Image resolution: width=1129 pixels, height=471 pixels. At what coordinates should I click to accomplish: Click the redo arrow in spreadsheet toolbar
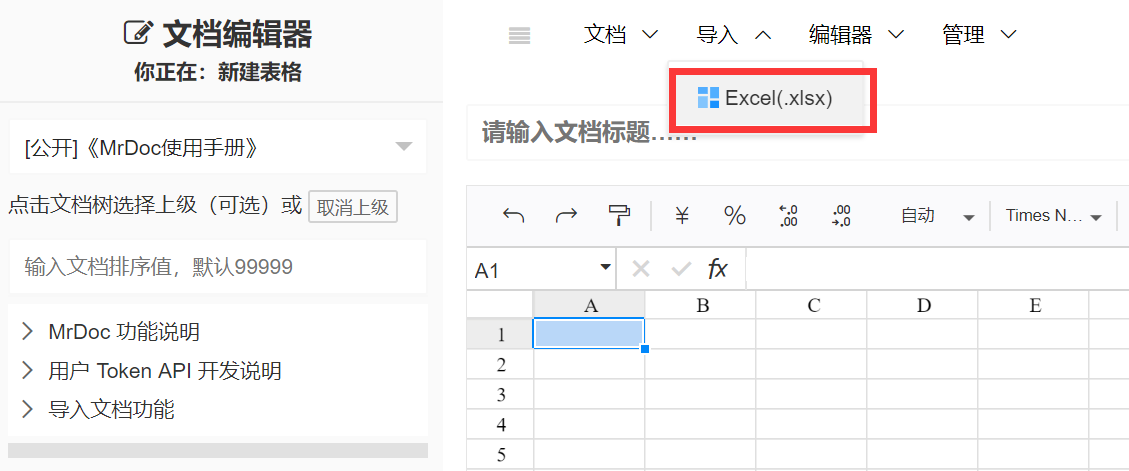[x=567, y=215]
